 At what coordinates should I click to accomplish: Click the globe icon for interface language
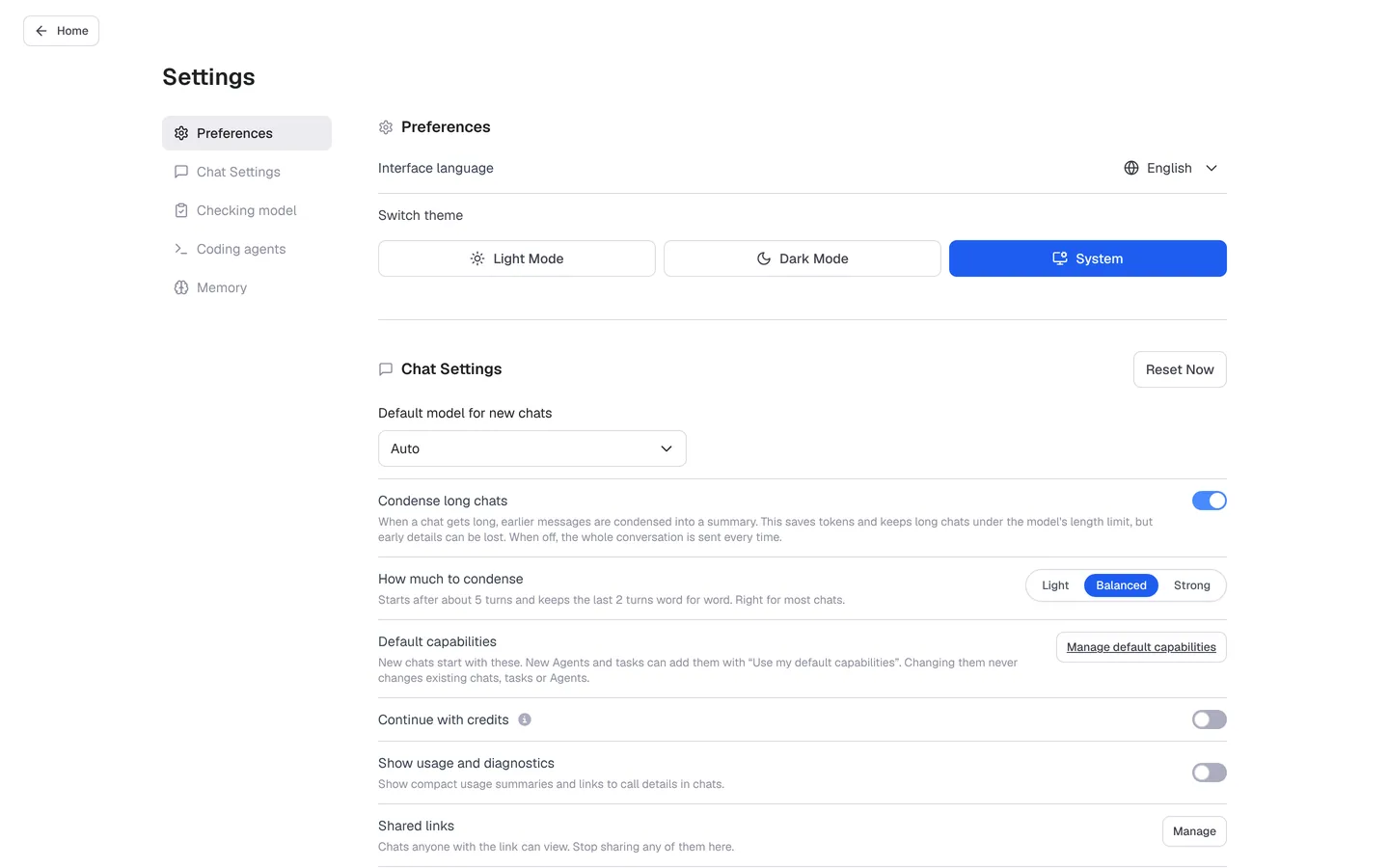point(1131,168)
